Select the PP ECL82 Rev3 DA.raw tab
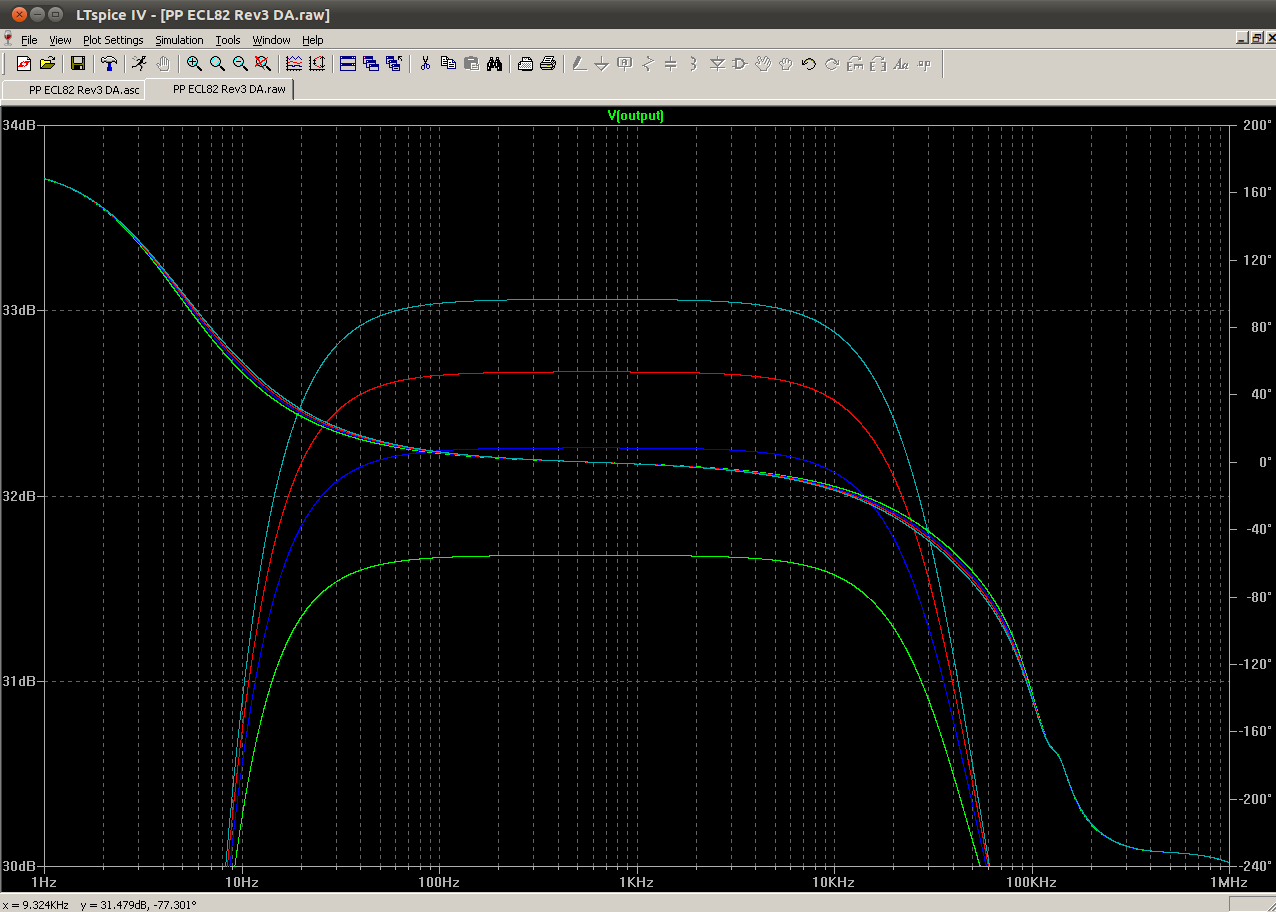 pos(220,89)
